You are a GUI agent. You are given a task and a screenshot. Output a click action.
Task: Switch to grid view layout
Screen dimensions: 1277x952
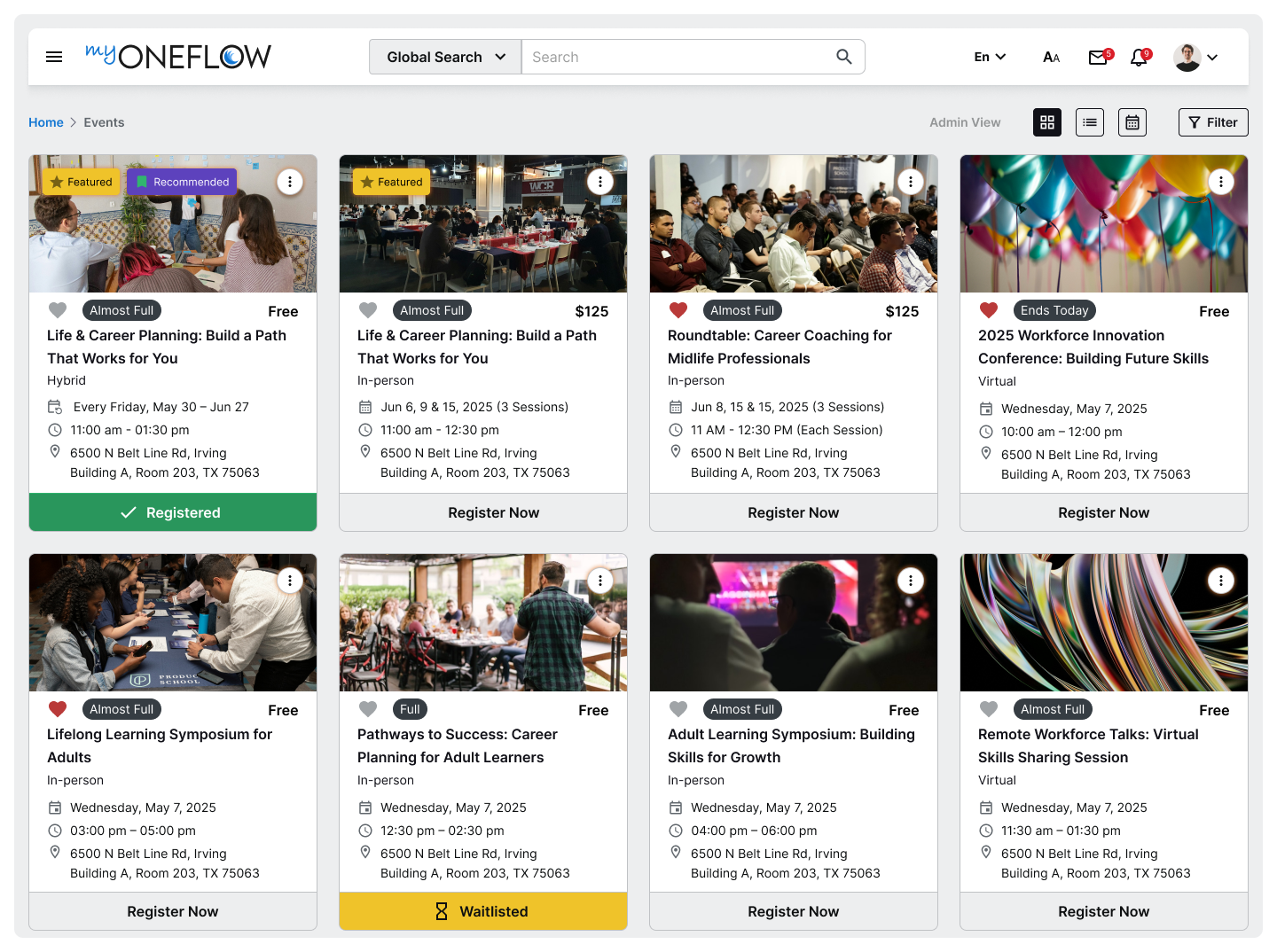[1047, 122]
